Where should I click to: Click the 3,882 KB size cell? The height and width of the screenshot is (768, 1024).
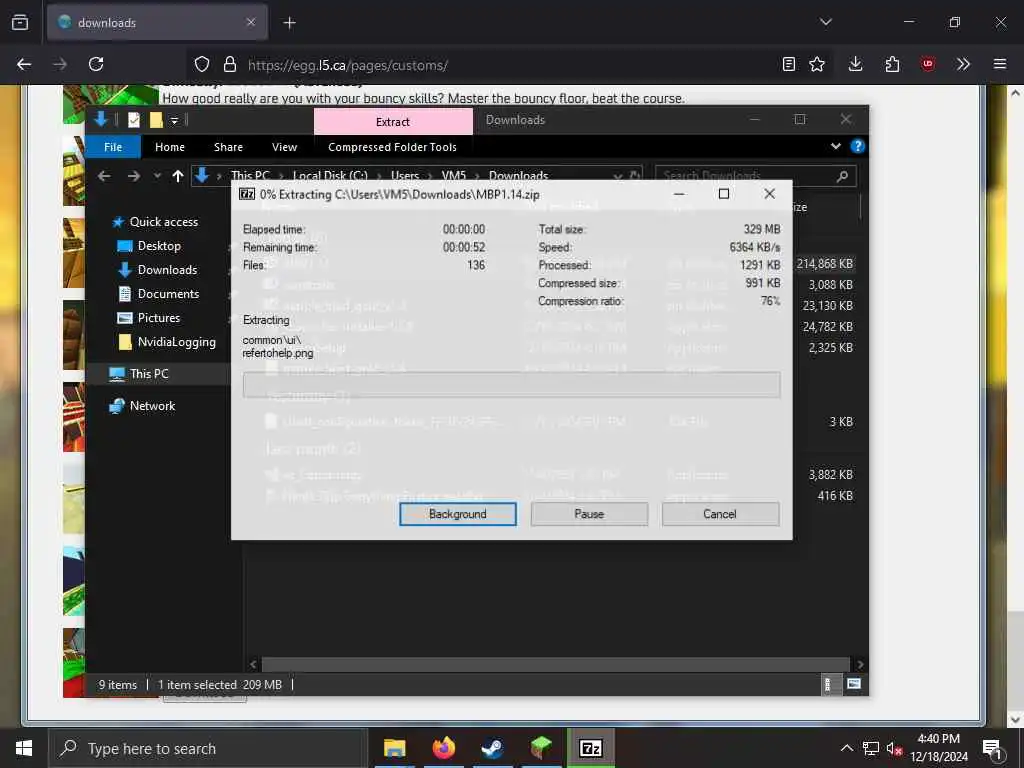click(x=830, y=475)
